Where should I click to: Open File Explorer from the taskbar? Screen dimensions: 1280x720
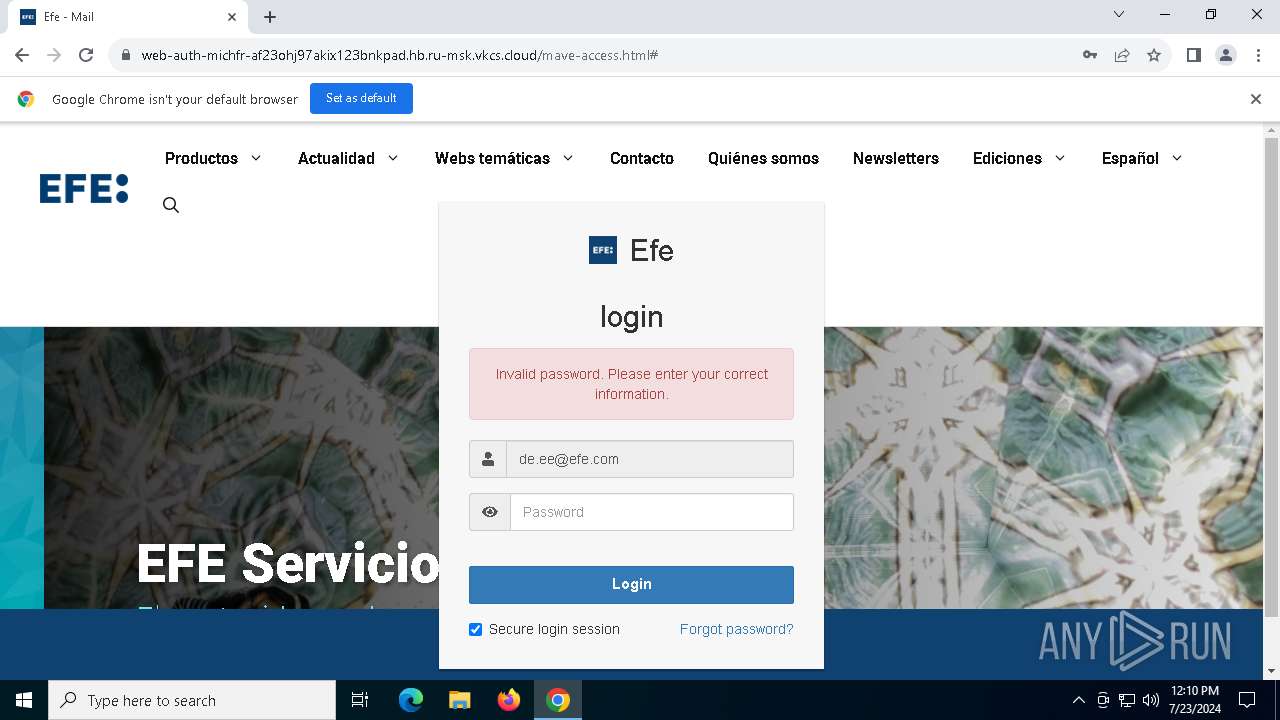click(460, 700)
